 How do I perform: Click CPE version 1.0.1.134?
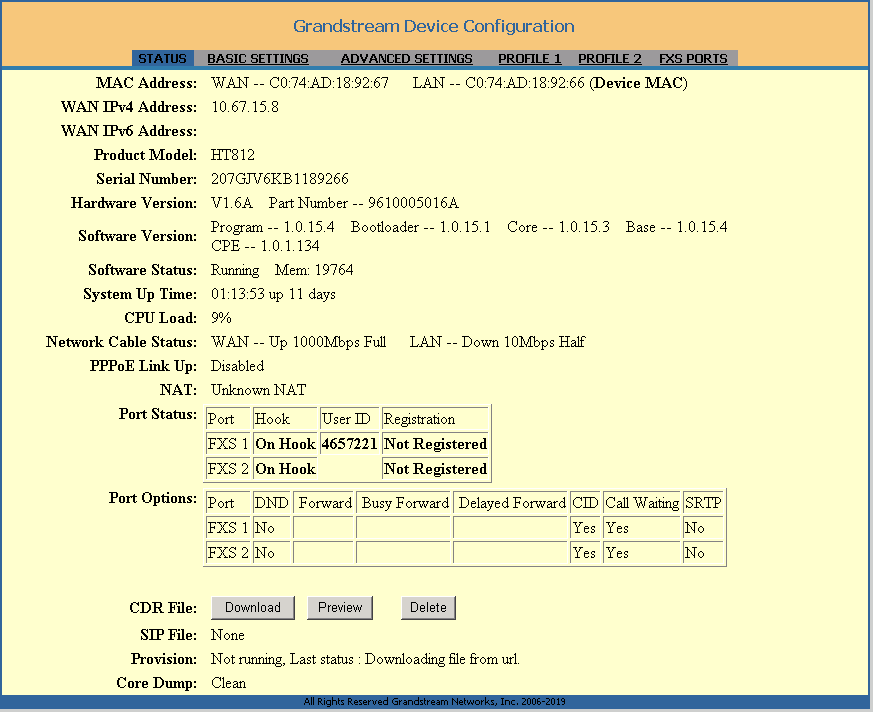pos(290,245)
